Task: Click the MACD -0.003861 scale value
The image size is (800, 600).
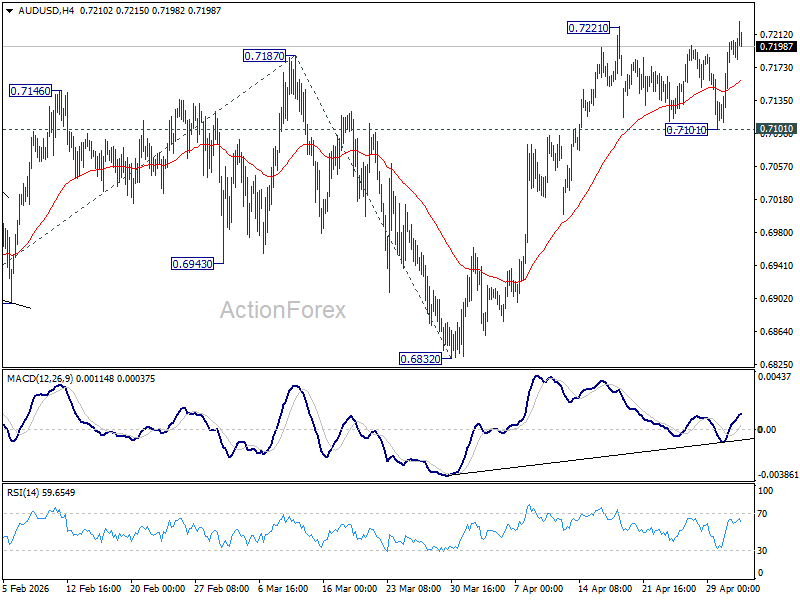Action: pyautogui.click(x=778, y=475)
